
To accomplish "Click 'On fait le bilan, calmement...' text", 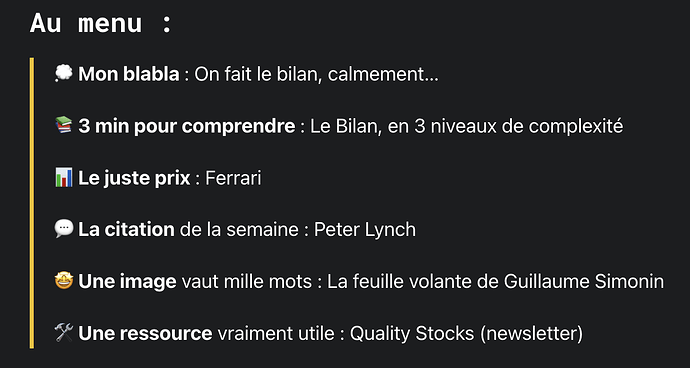I will (316, 75).
